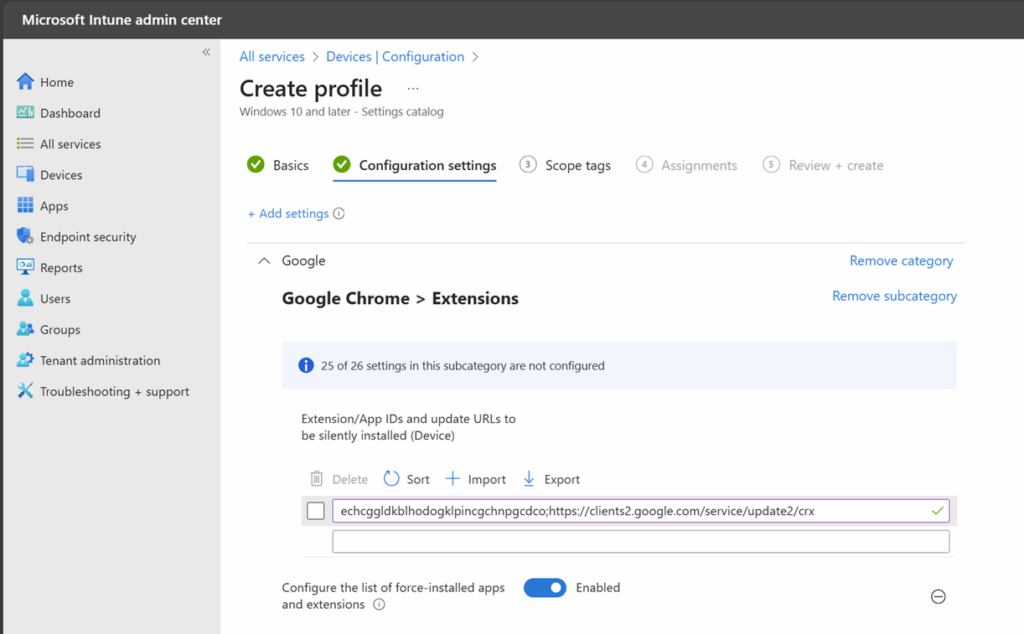Select the Dashboard chart icon

(25, 112)
